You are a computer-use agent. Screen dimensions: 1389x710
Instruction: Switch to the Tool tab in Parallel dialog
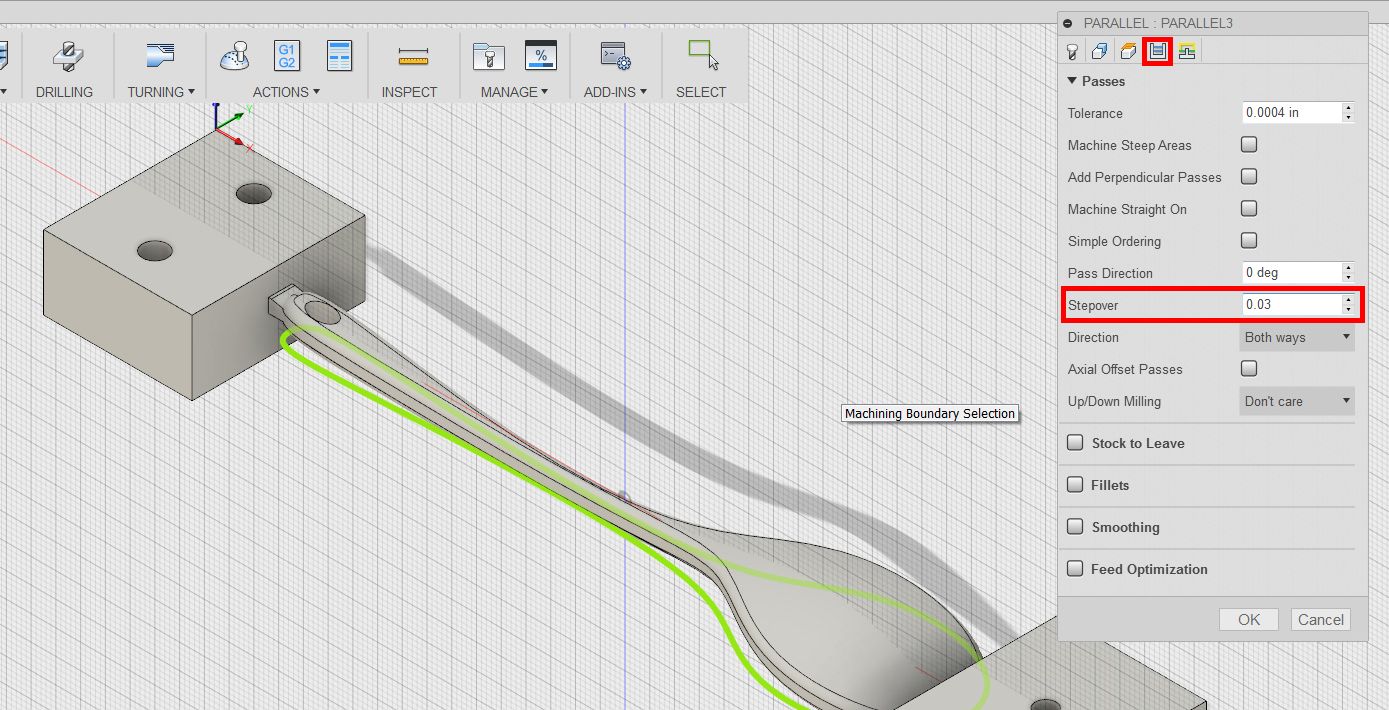1072,51
